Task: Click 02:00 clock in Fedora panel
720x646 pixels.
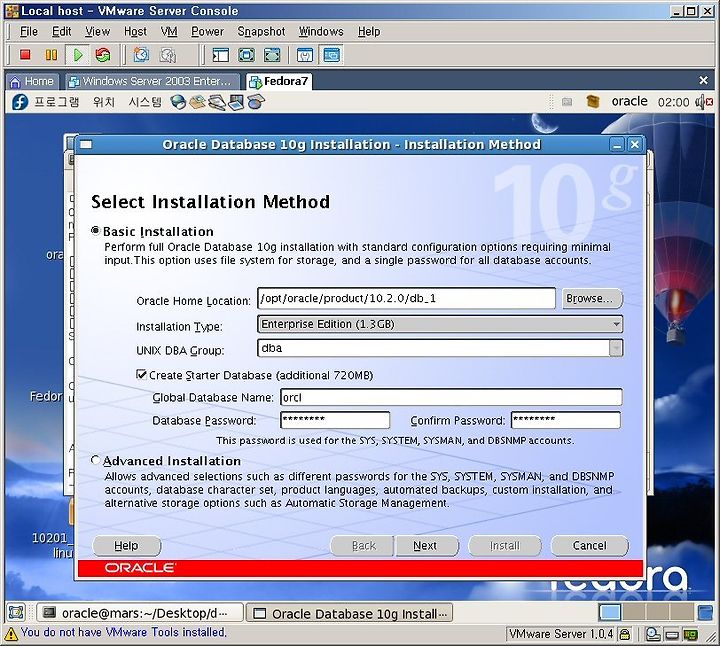Action: 673,102
